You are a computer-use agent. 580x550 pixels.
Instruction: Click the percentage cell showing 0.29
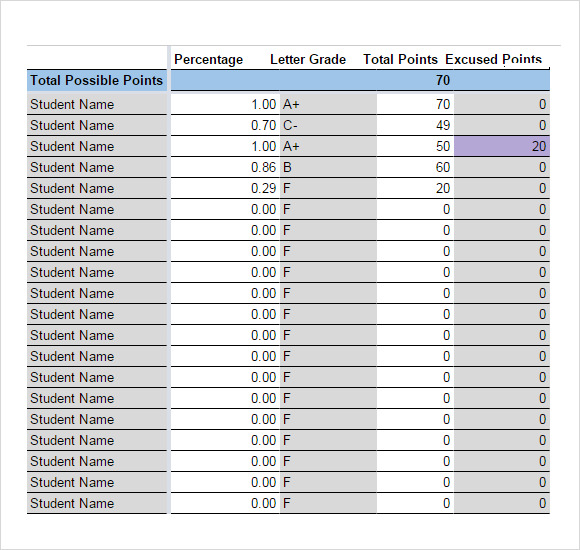225,188
